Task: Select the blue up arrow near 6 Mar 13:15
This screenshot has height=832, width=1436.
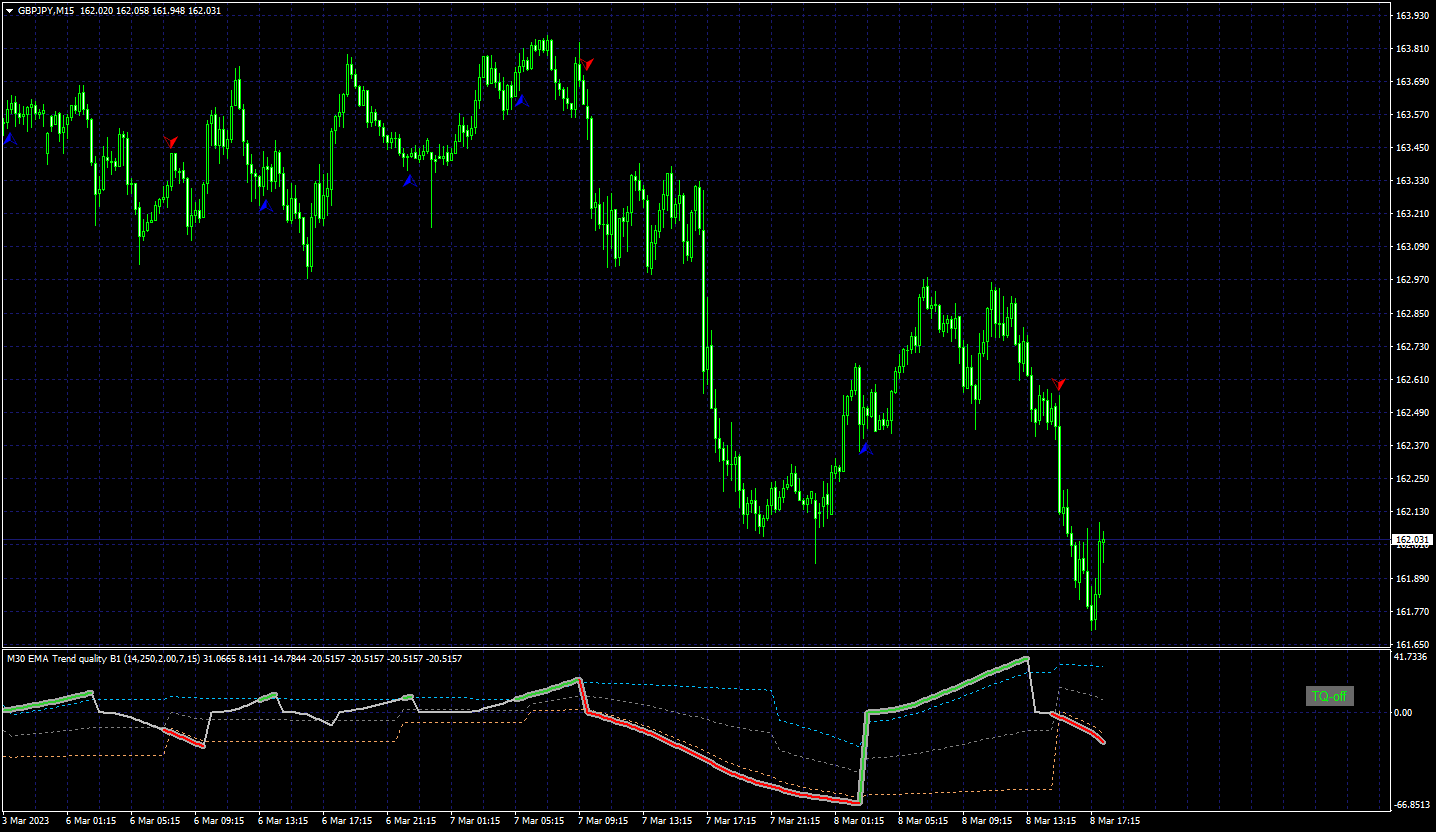Action: click(265, 205)
